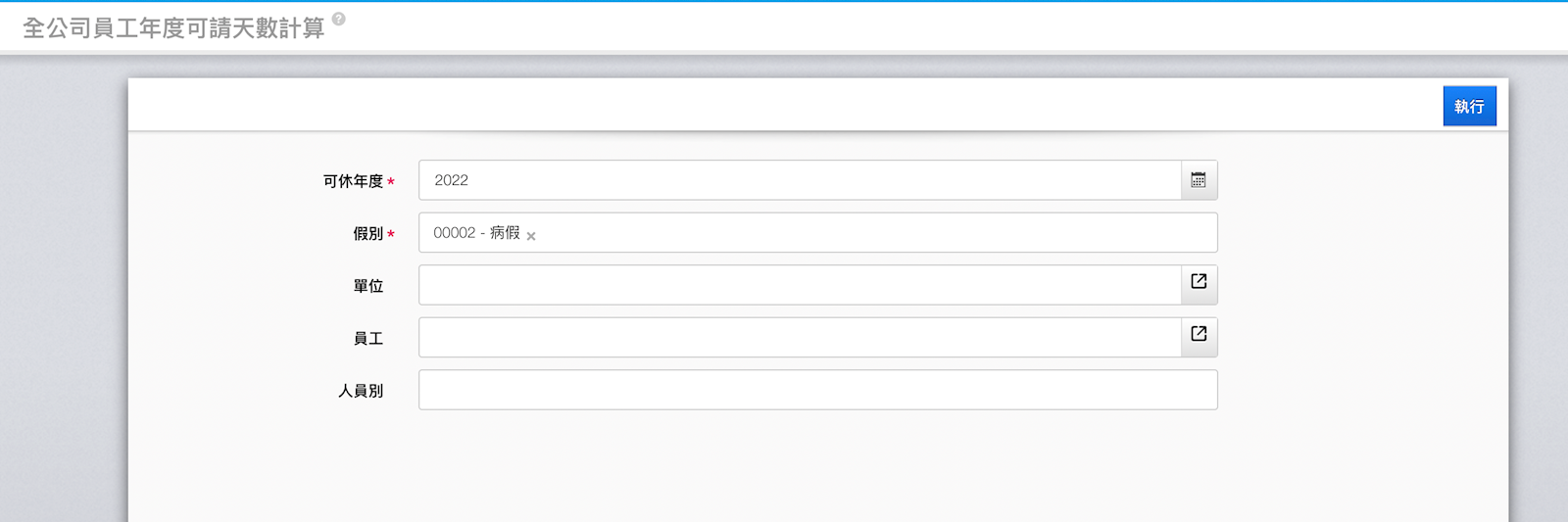This screenshot has height=522, width=1568.
Task: Click the 假別 field label
Action: coord(367,234)
